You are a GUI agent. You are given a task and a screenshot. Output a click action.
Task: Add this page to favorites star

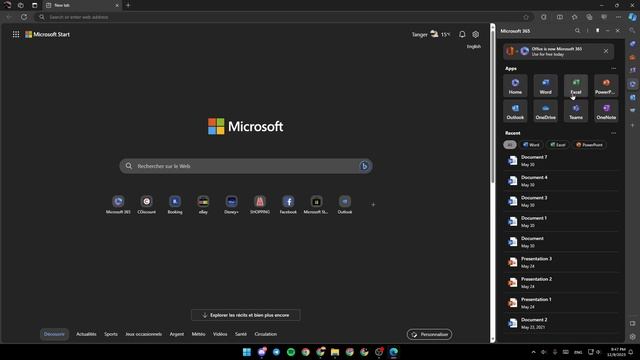pyautogui.click(x=526, y=17)
